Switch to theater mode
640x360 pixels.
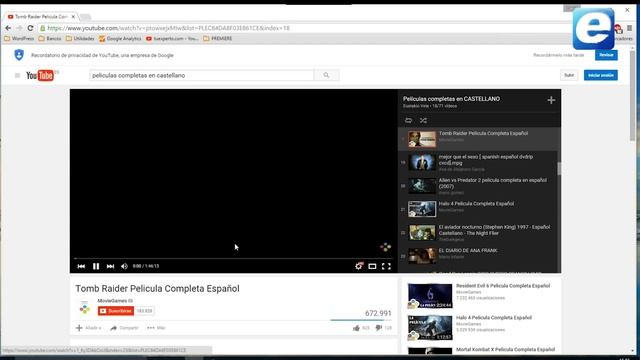click(x=372, y=267)
